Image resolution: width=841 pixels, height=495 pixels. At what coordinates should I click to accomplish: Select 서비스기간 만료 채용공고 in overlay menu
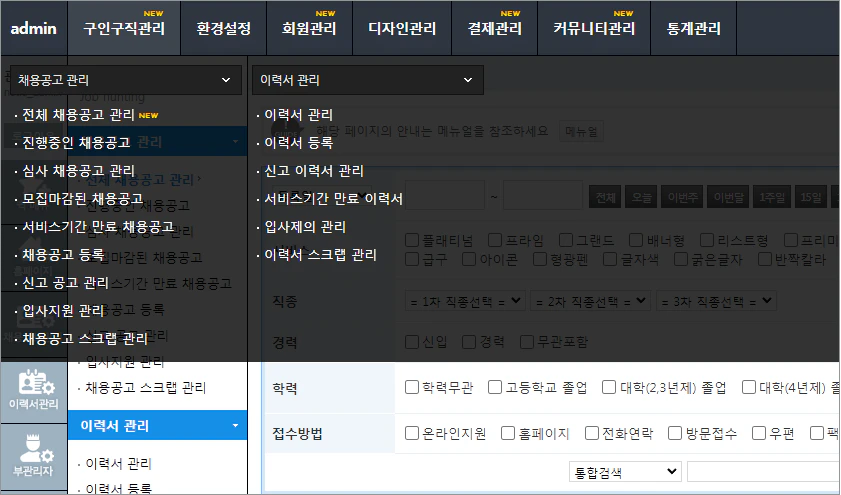tap(98, 226)
